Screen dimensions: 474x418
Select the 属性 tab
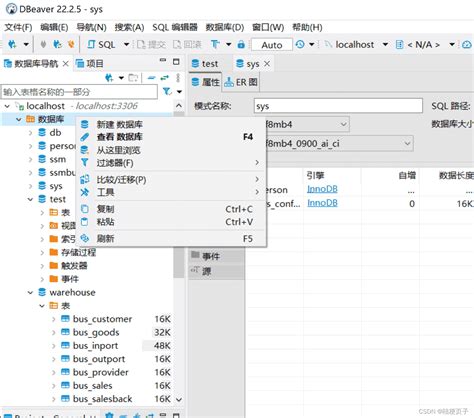point(206,82)
